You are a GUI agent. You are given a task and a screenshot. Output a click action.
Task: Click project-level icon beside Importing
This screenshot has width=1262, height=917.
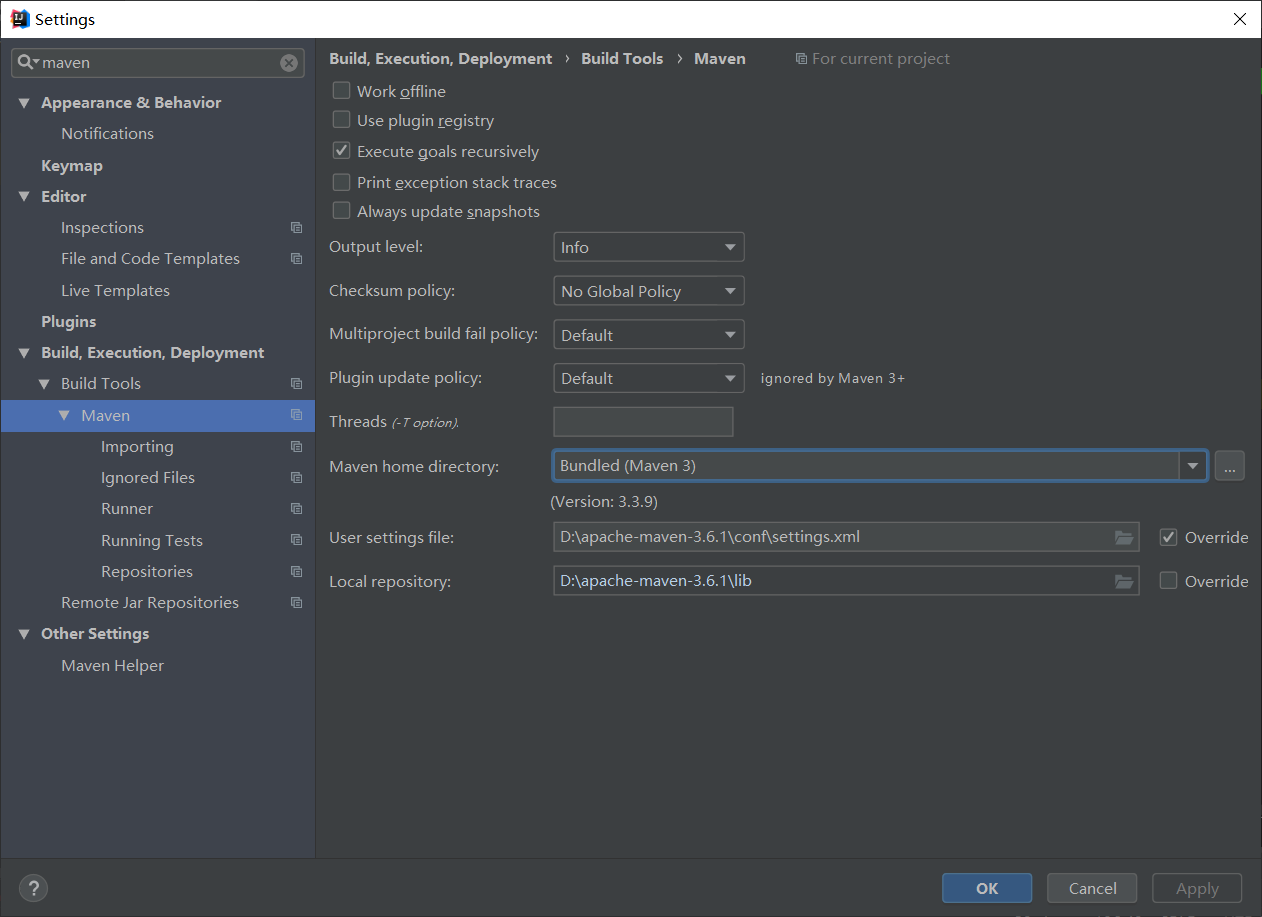point(296,447)
